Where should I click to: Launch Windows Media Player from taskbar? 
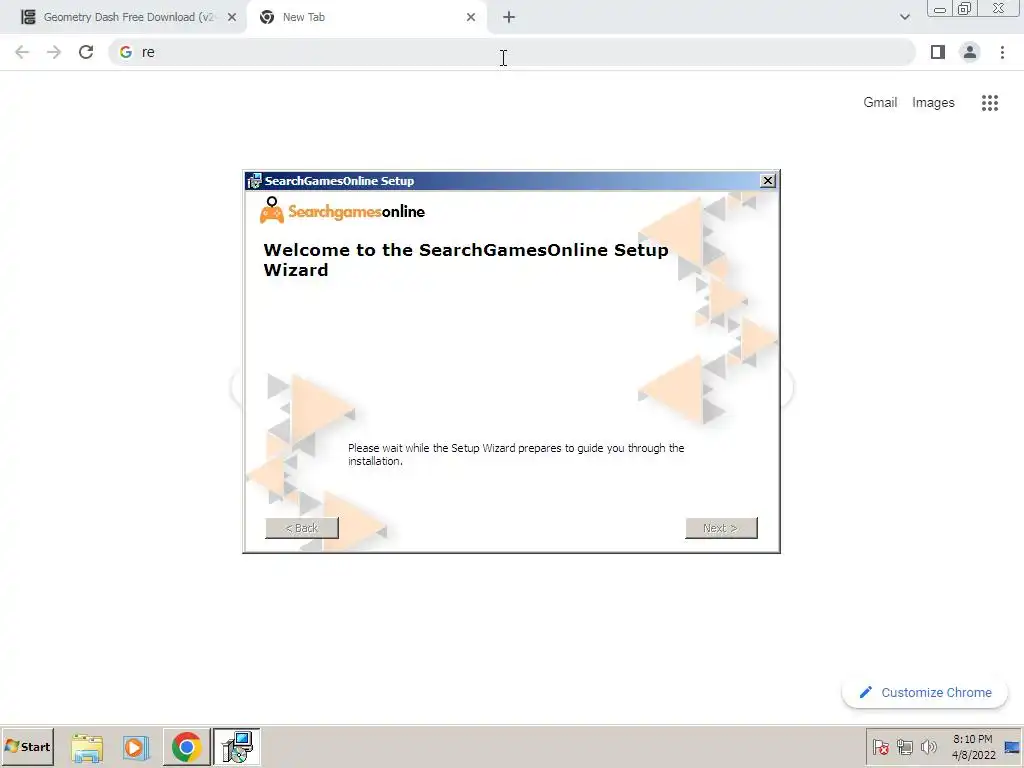tap(136, 747)
